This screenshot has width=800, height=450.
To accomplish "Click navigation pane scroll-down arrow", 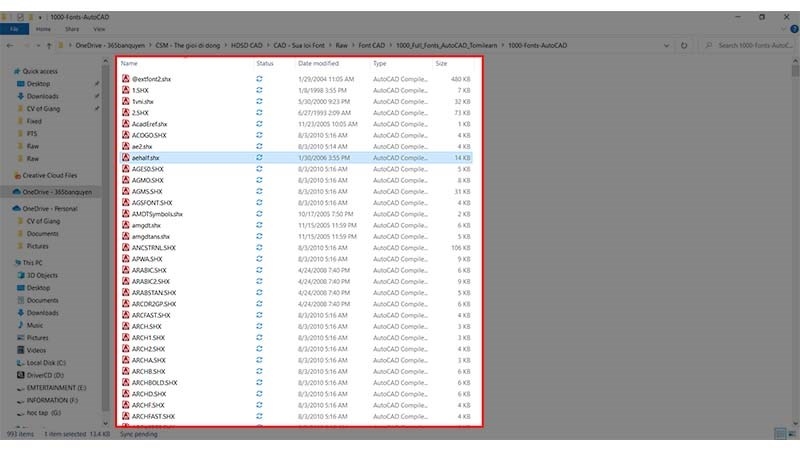I will click(106, 423).
